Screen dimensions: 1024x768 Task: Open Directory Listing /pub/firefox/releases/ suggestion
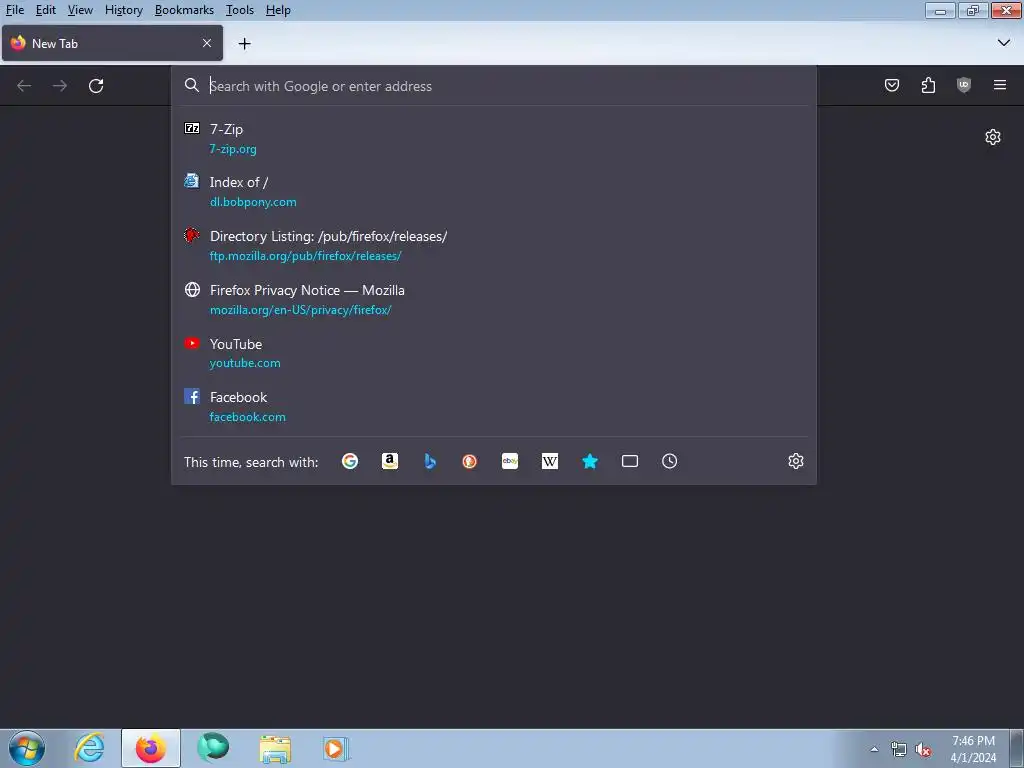tap(494, 246)
